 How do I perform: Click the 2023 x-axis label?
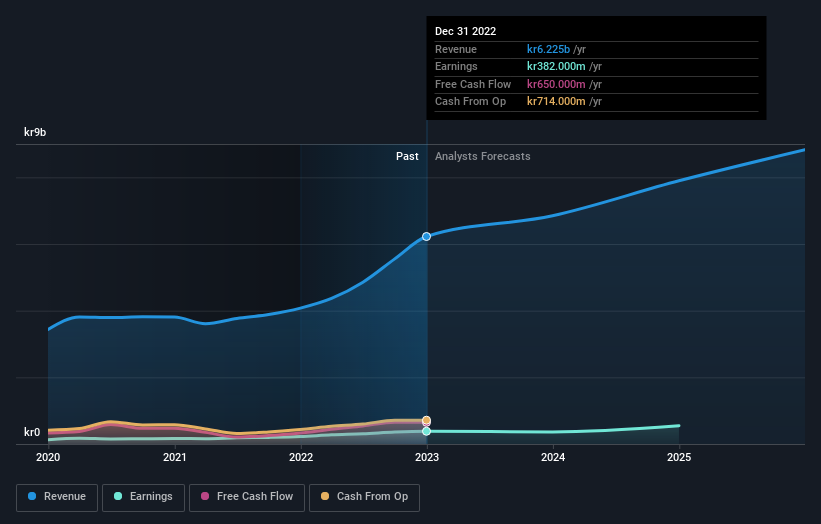[x=427, y=458]
